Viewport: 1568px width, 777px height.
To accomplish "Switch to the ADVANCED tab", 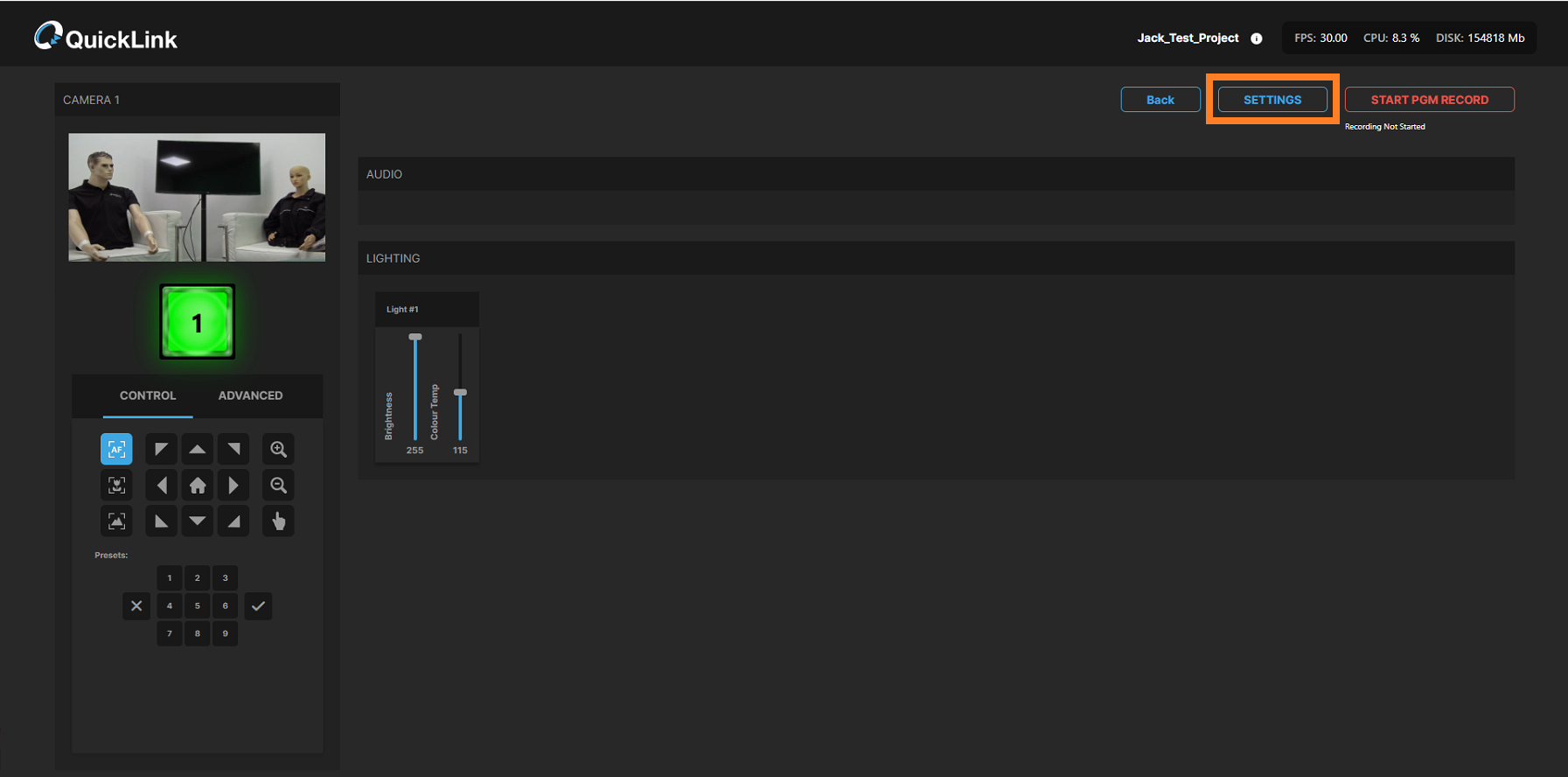I will pos(250,395).
